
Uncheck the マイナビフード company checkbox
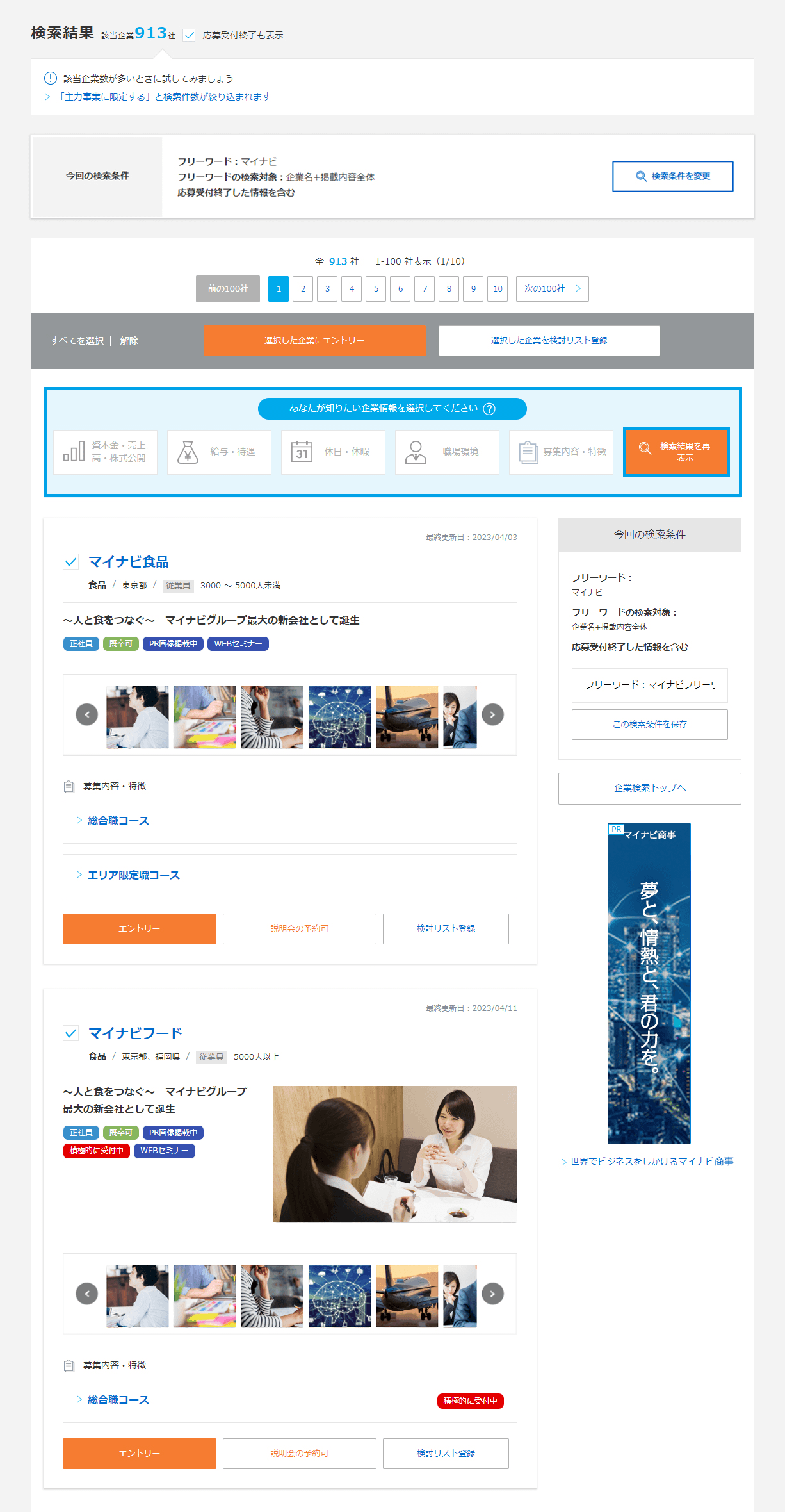click(71, 1033)
